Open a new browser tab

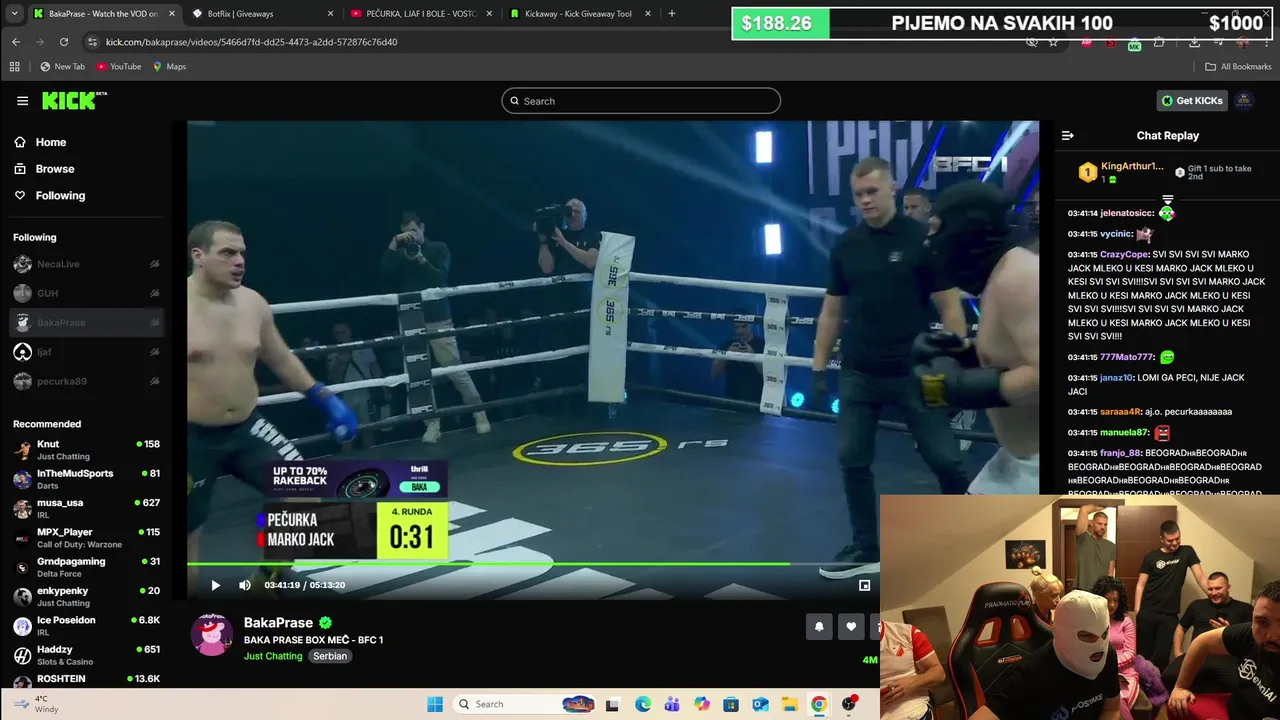[671, 14]
